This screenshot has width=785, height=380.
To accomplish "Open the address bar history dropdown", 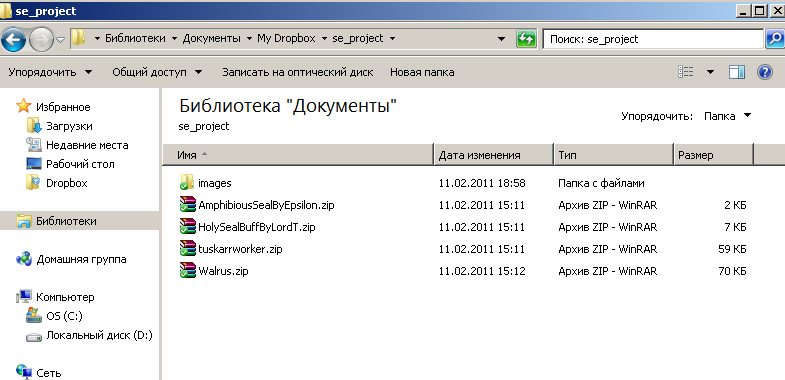I will tap(501, 39).
